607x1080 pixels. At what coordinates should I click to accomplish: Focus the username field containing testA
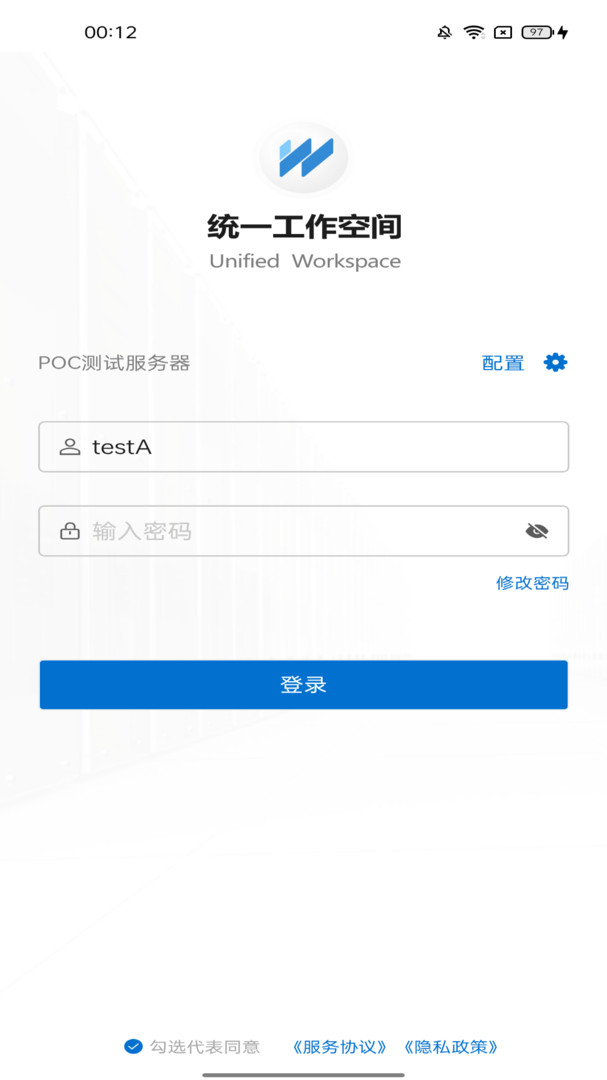coord(304,447)
